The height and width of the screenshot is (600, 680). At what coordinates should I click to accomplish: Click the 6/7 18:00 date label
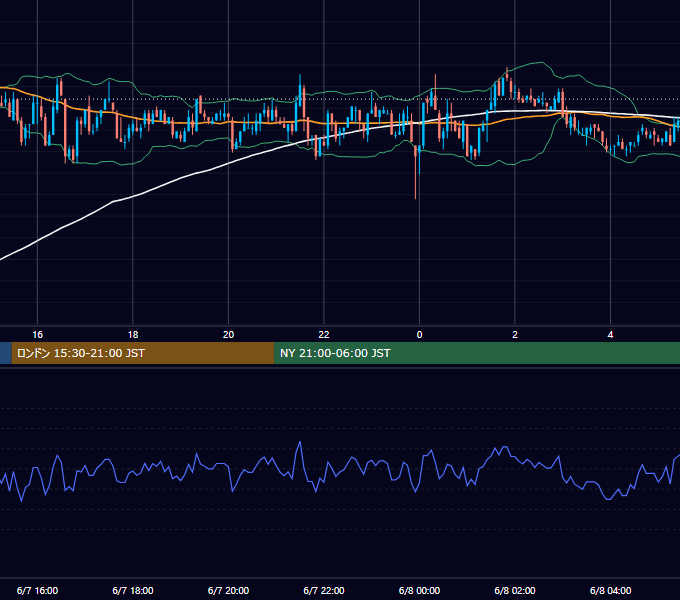(x=133, y=590)
